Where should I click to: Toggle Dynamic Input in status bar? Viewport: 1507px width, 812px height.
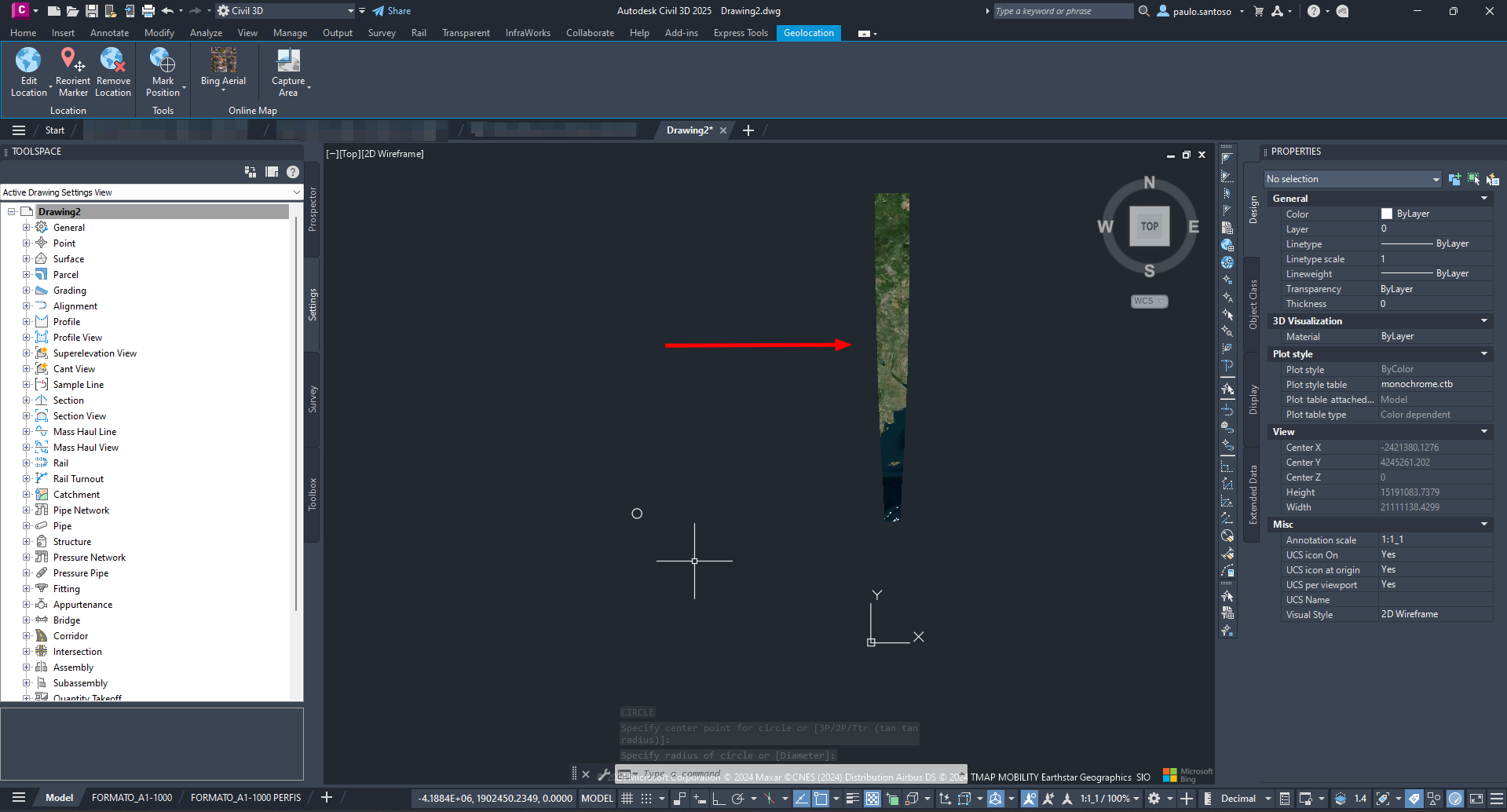click(699, 799)
